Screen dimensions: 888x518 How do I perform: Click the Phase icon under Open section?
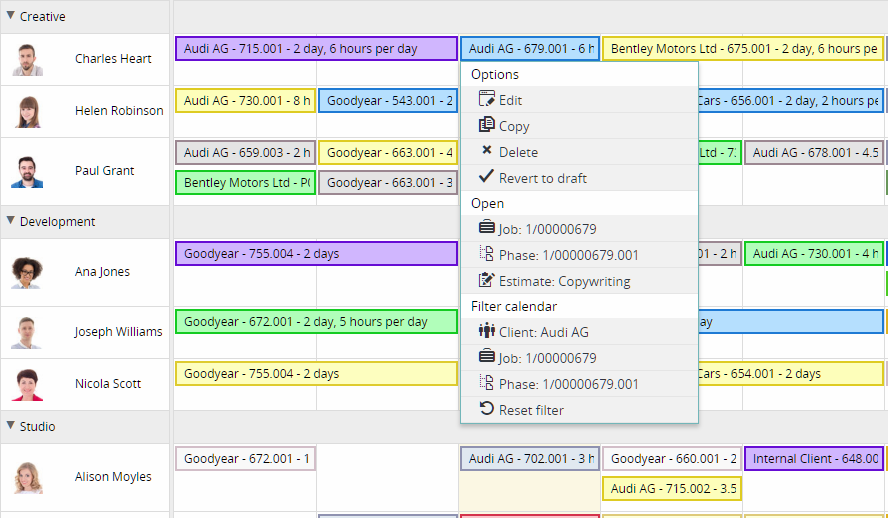pos(486,253)
